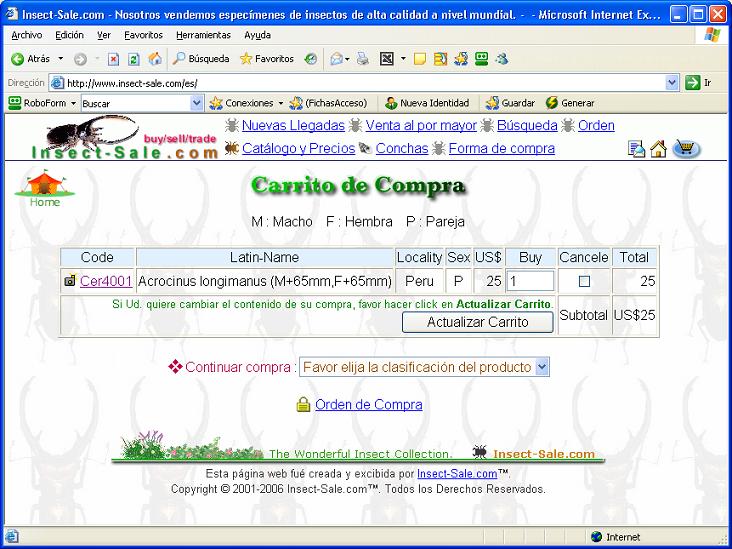The width and height of the screenshot is (732, 549).
Task: Click the browser Refresh toolbar icon
Action: coord(133,59)
